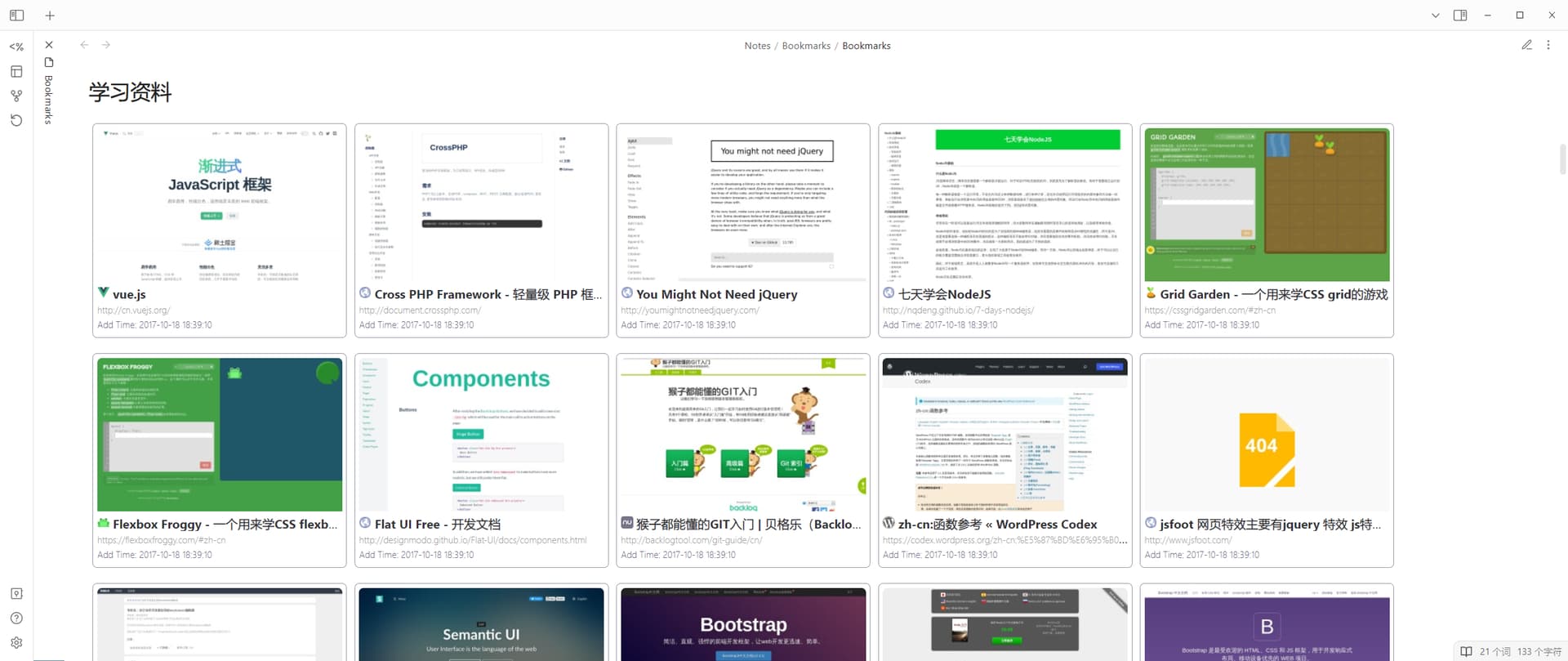Click the new tab plus icon

point(50,16)
